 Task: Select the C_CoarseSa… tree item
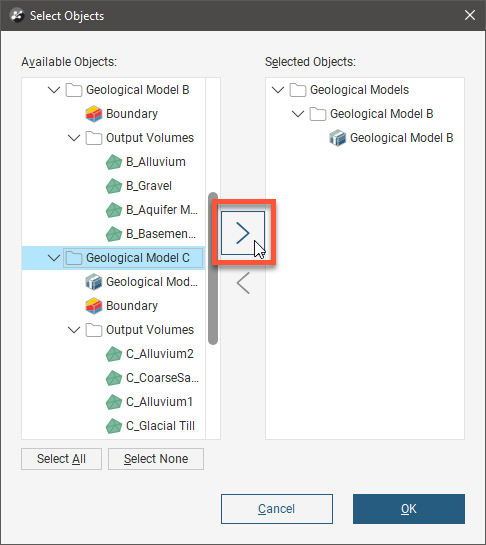[152, 378]
